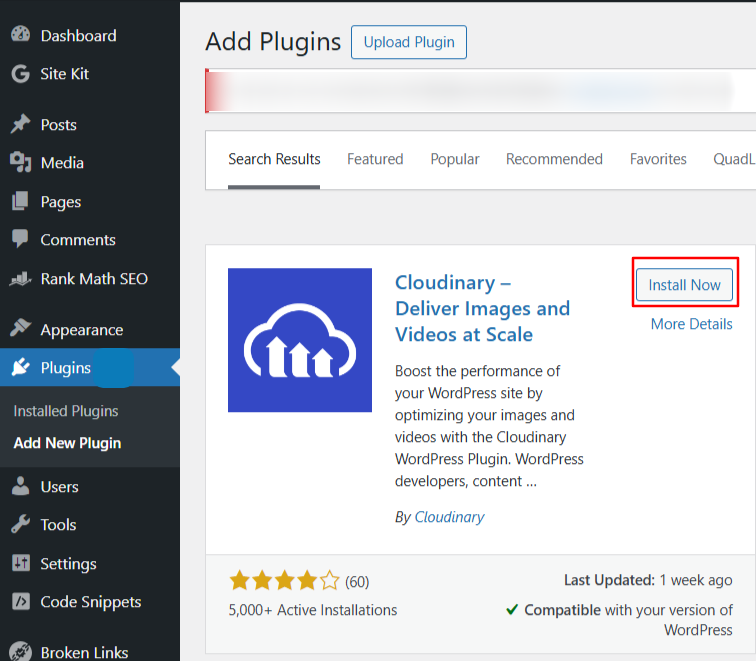The height and width of the screenshot is (661, 756).
Task: Open the Cloudinary author link
Action: coord(449,517)
